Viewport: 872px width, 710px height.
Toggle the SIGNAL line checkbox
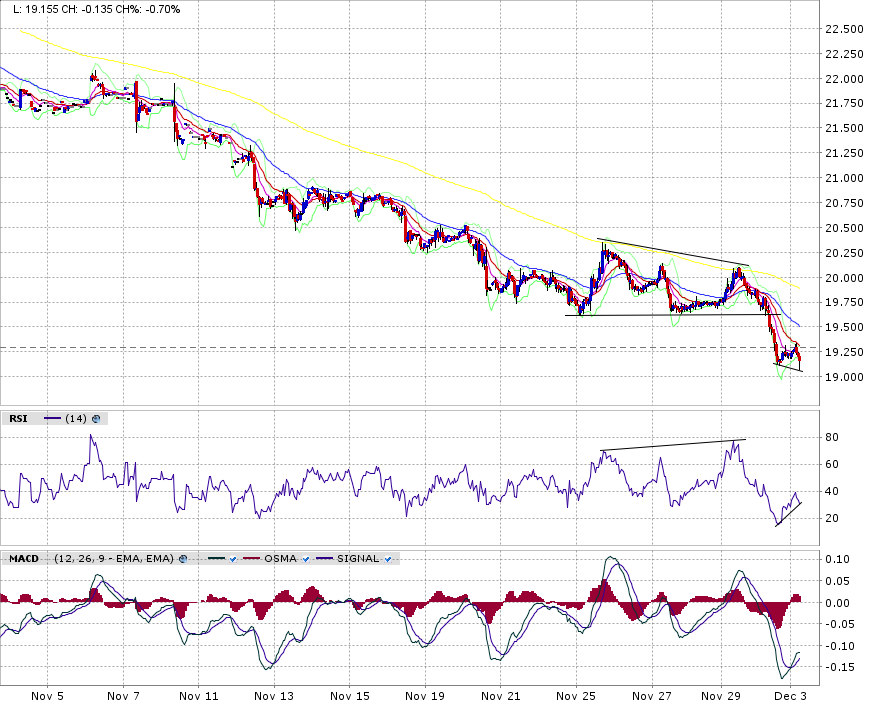click(x=388, y=559)
